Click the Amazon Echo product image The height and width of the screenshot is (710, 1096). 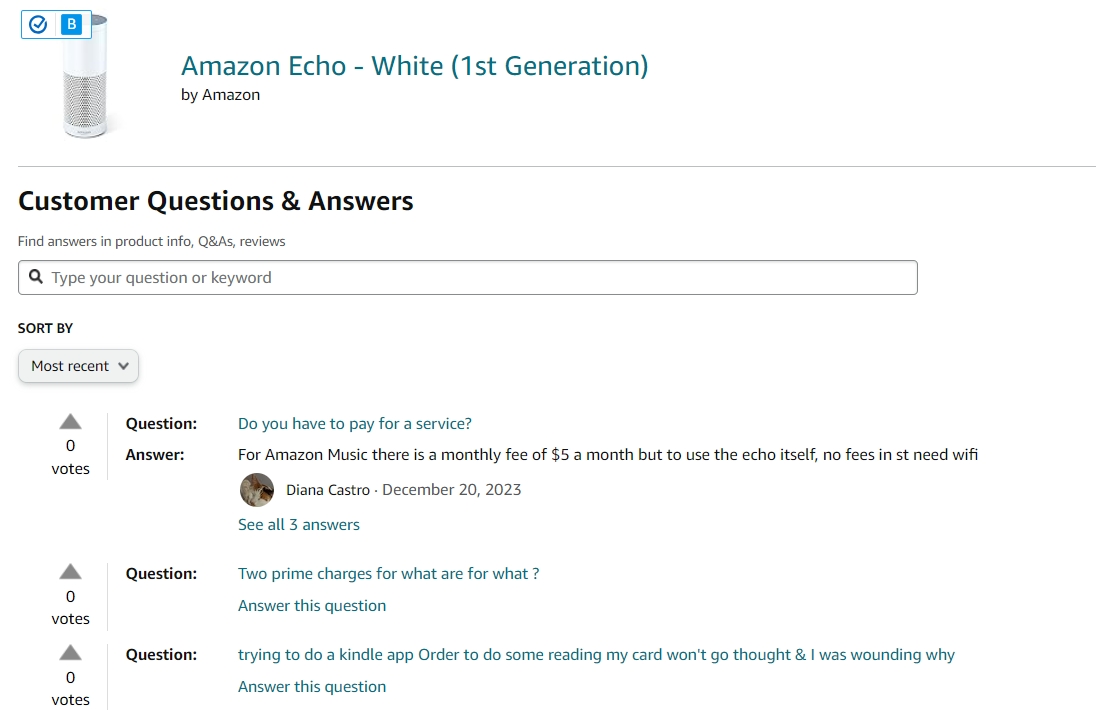pyautogui.click(x=85, y=77)
